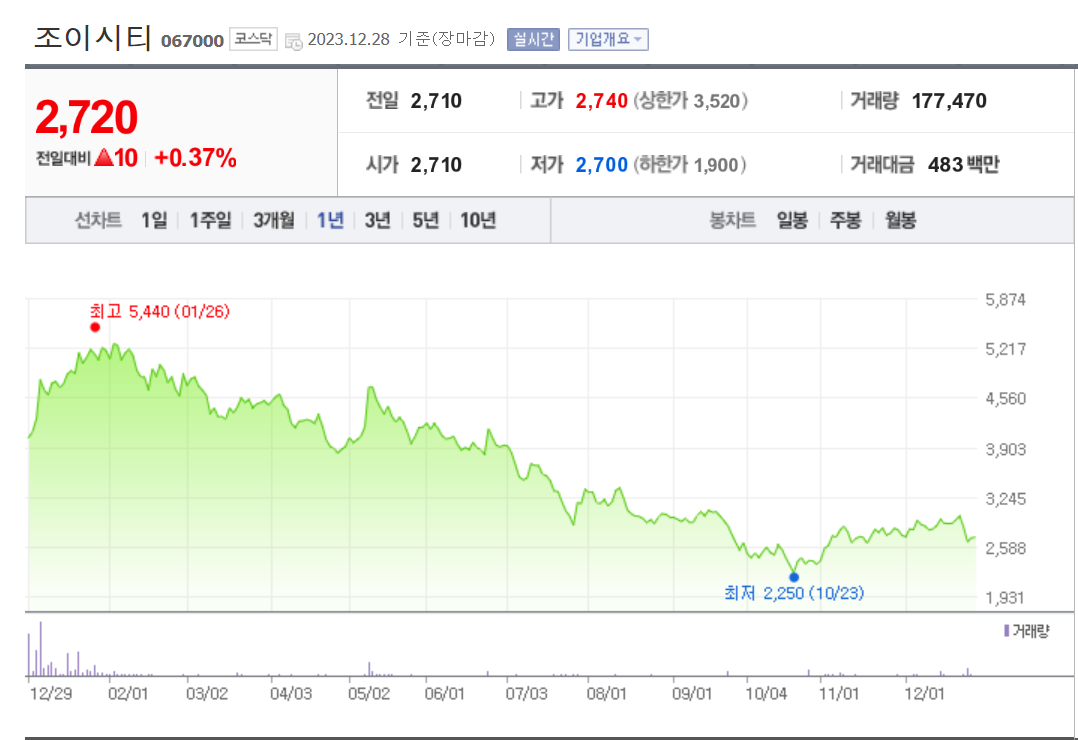The width and height of the screenshot is (1078, 740).
Task: Click the 저가 value 2,700
Action: pos(602,165)
